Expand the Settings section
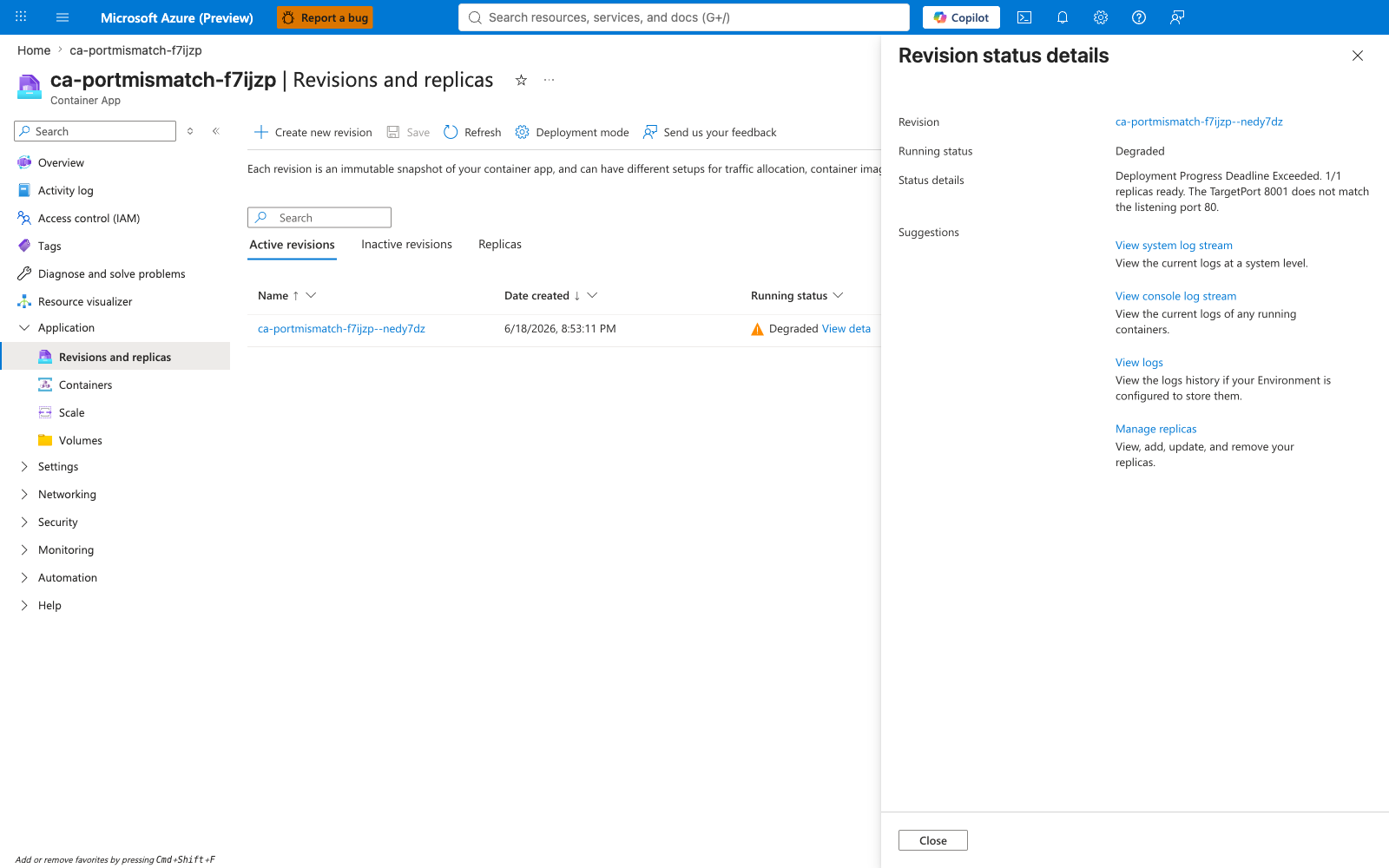The width and height of the screenshot is (1389, 868). point(24,466)
